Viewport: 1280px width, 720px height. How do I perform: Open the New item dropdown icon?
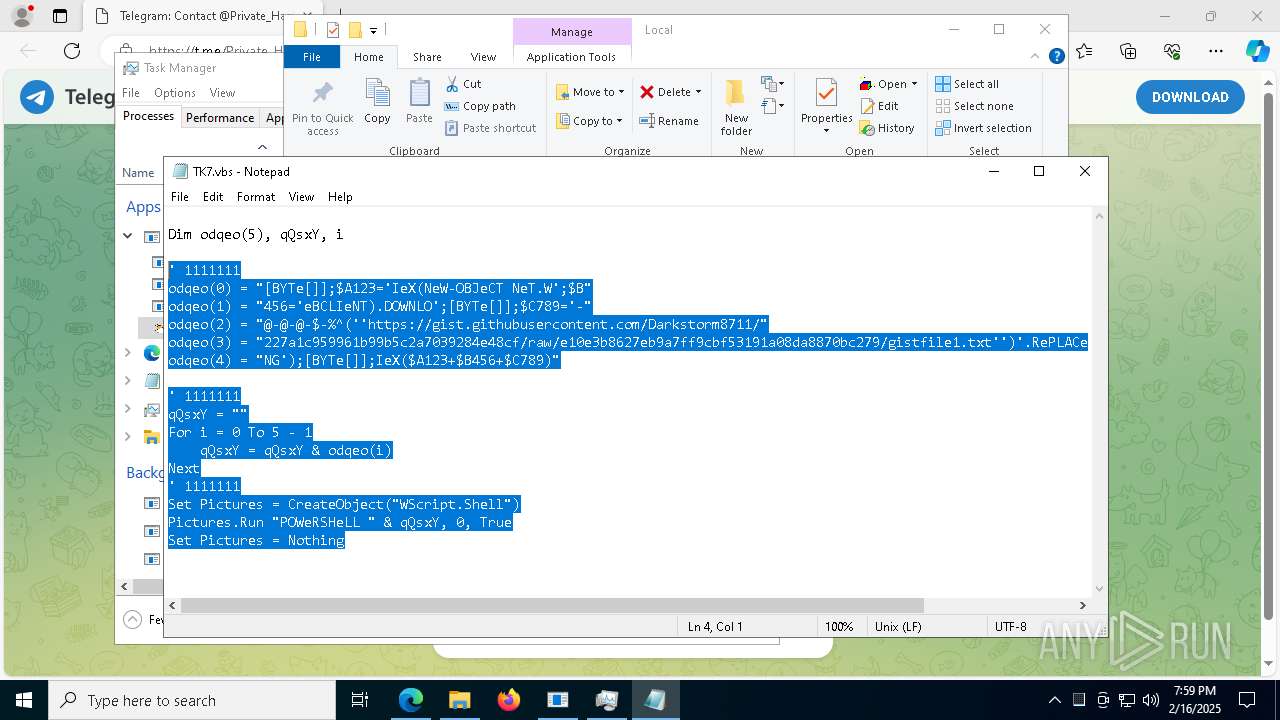click(x=772, y=83)
